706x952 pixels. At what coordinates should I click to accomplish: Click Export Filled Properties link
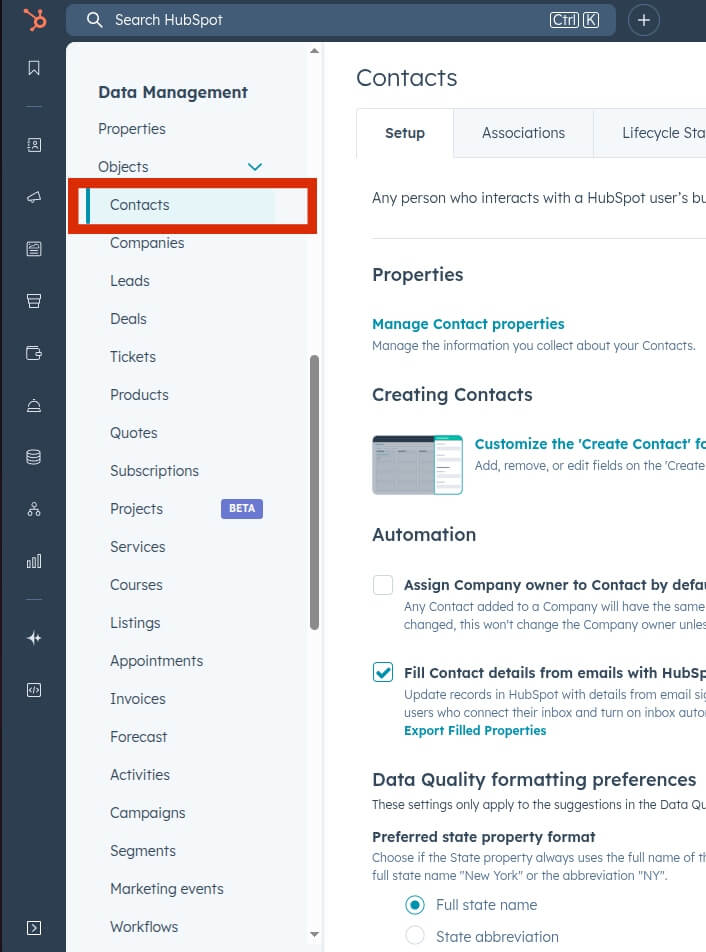(x=475, y=730)
